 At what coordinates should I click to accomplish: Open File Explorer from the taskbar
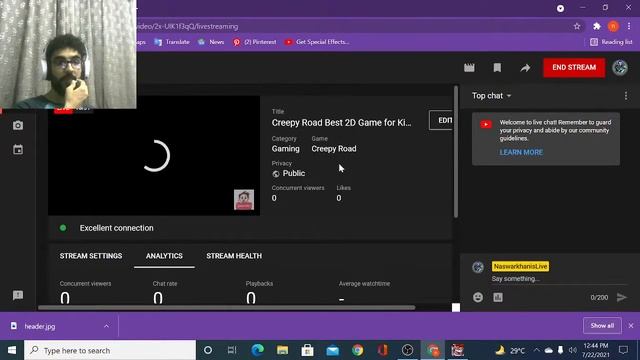tap(282, 350)
